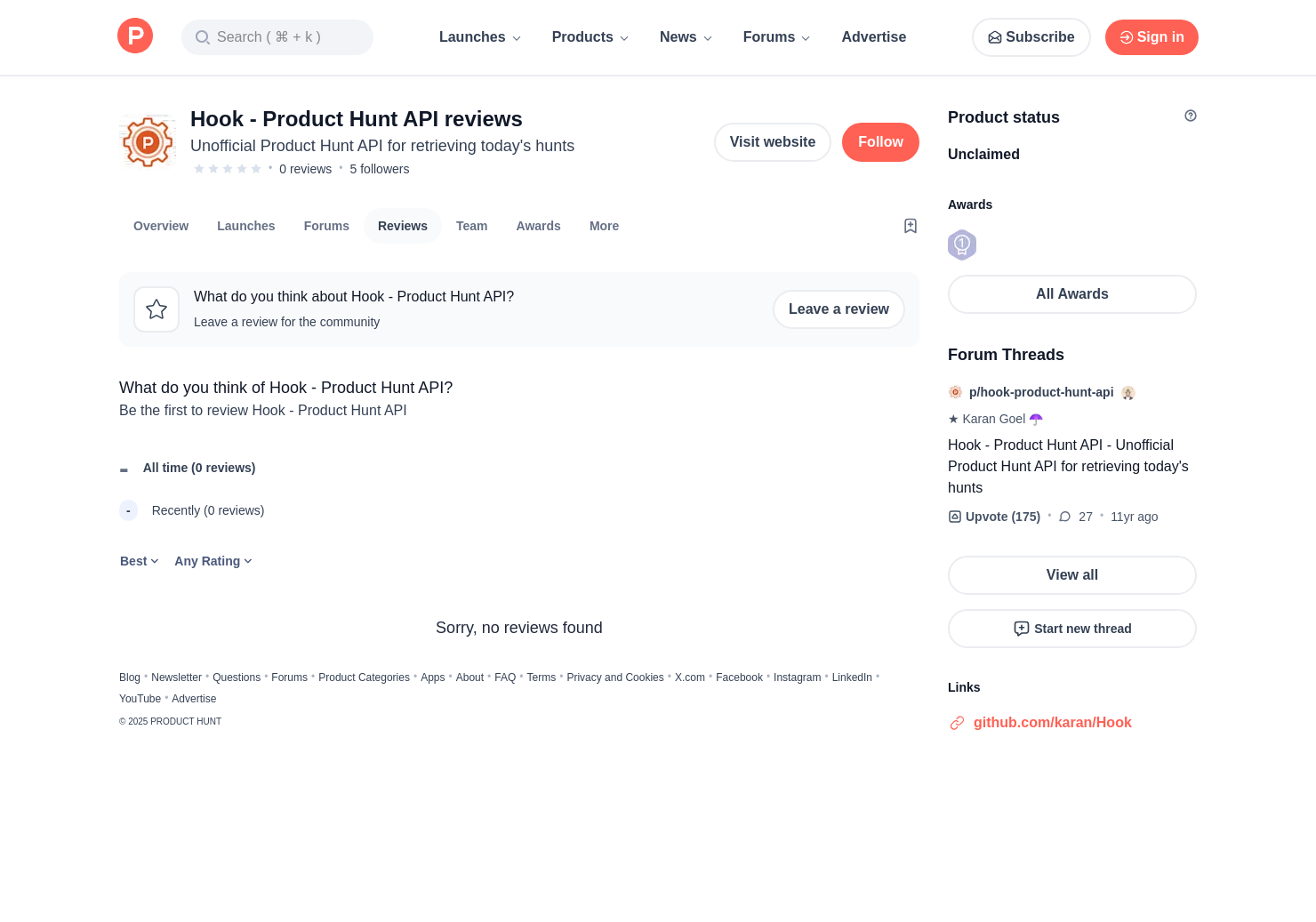View the number one award badge
Viewport: 1316px width, 922px height.
pos(962,245)
